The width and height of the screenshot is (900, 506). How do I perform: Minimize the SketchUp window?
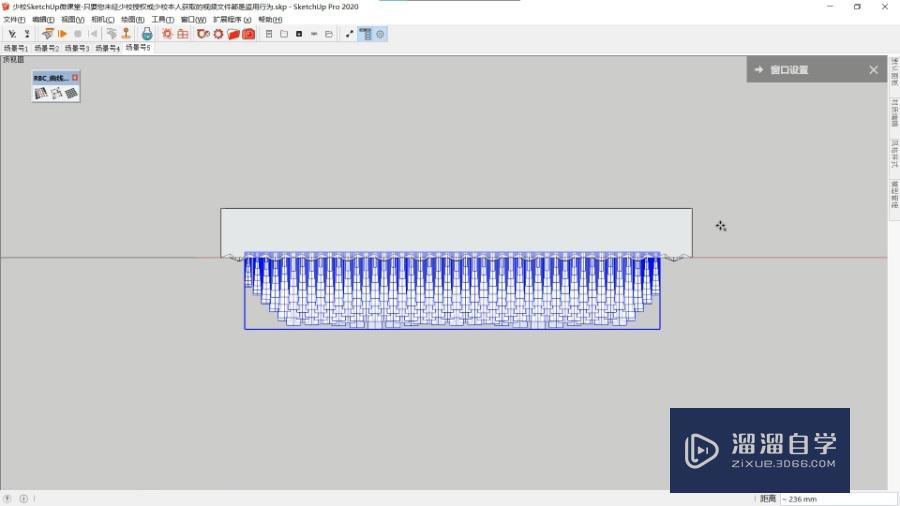click(x=830, y=7)
